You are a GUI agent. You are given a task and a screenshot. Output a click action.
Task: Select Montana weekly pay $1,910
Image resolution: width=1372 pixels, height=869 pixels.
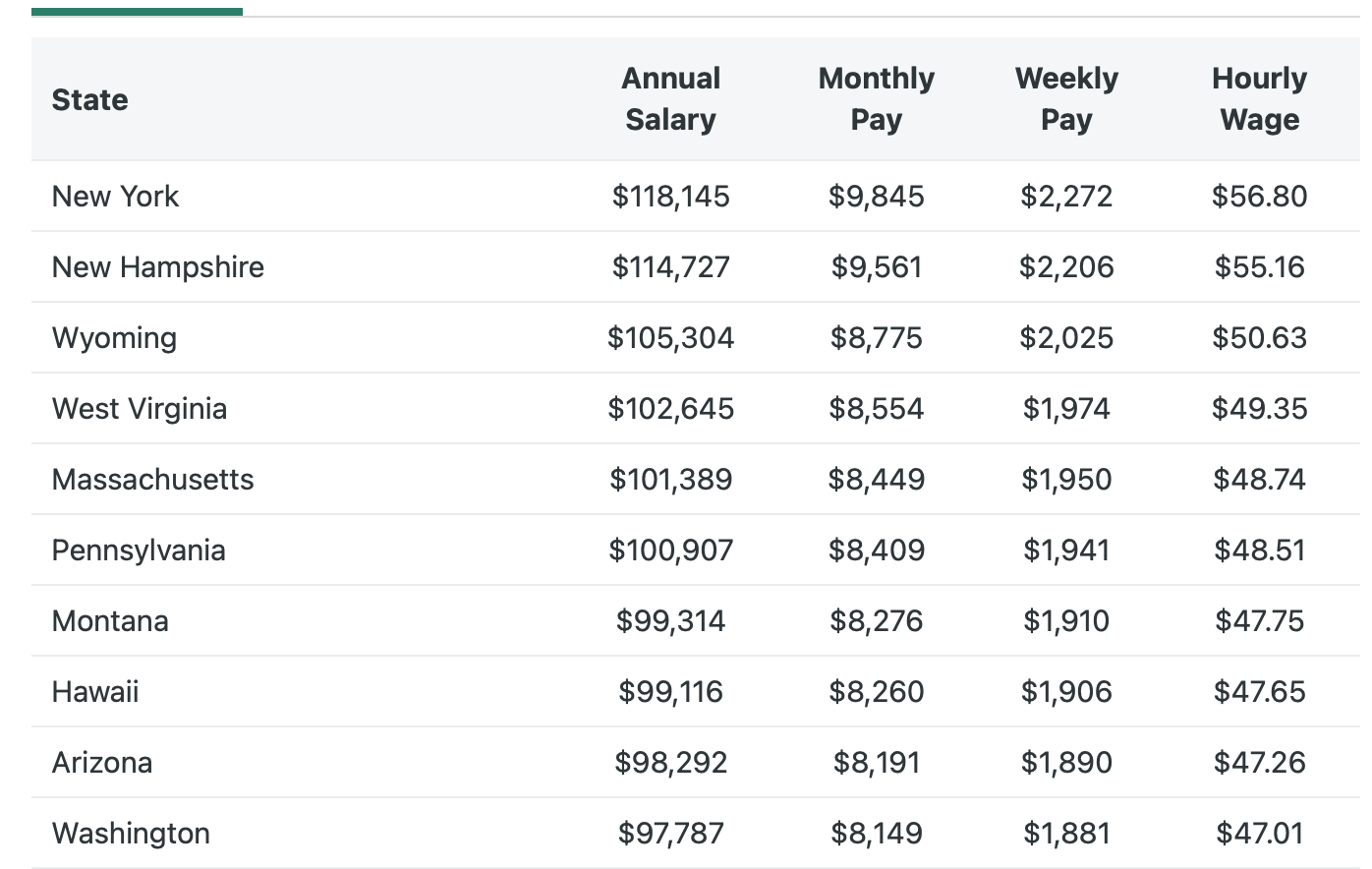1066,620
